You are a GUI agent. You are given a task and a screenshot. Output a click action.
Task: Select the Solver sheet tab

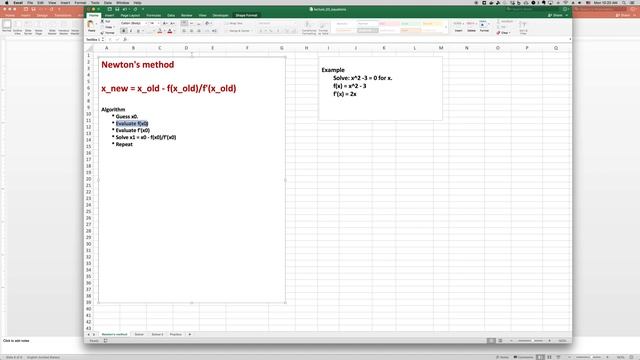139,334
